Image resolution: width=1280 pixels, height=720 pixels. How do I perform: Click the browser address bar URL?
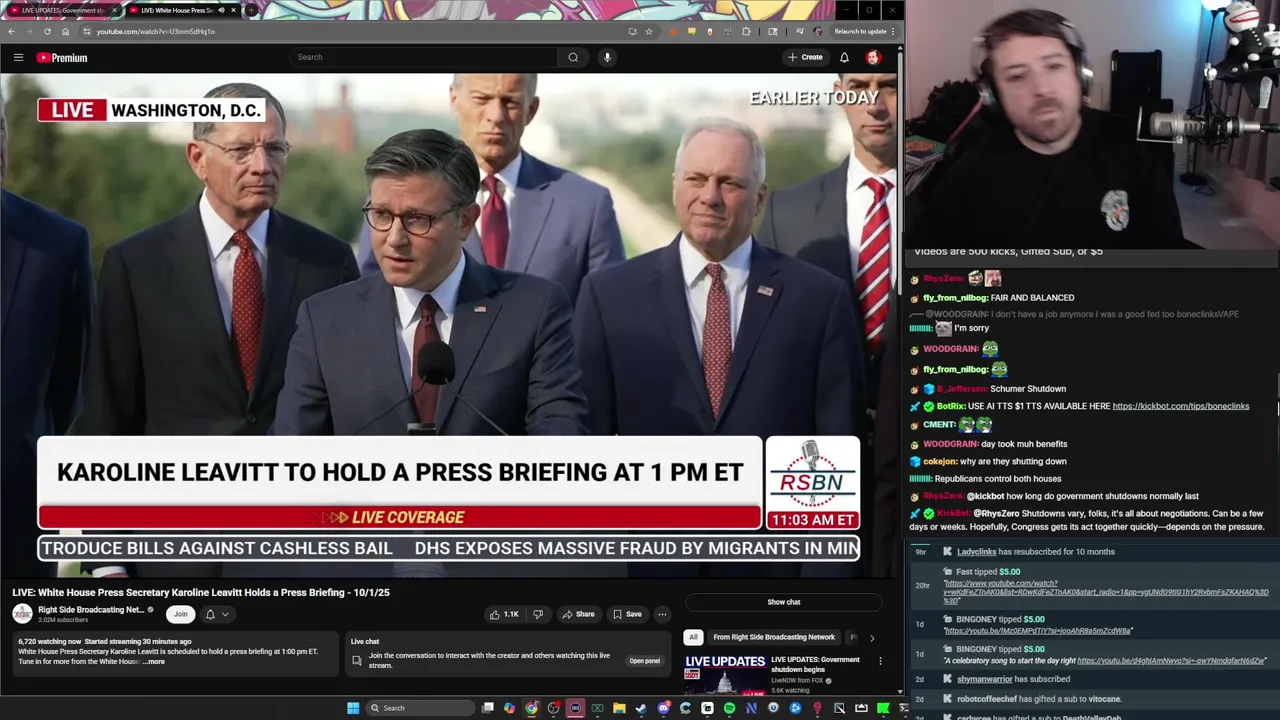pyautogui.click(x=155, y=31)
